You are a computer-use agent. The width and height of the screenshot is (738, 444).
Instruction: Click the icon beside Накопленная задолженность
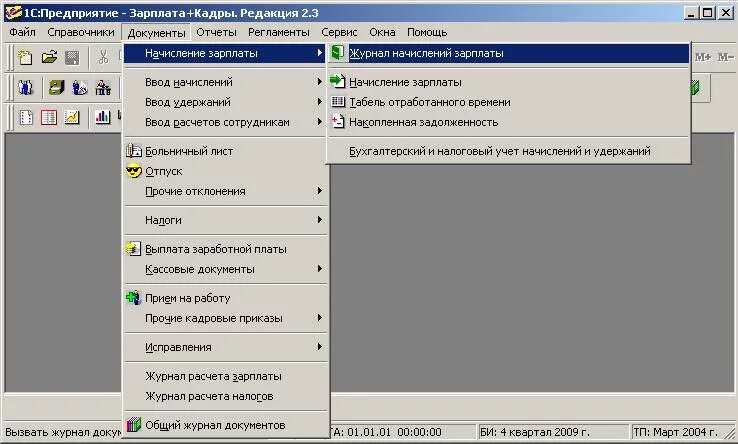pyautogui.click(x=338, y=122)
